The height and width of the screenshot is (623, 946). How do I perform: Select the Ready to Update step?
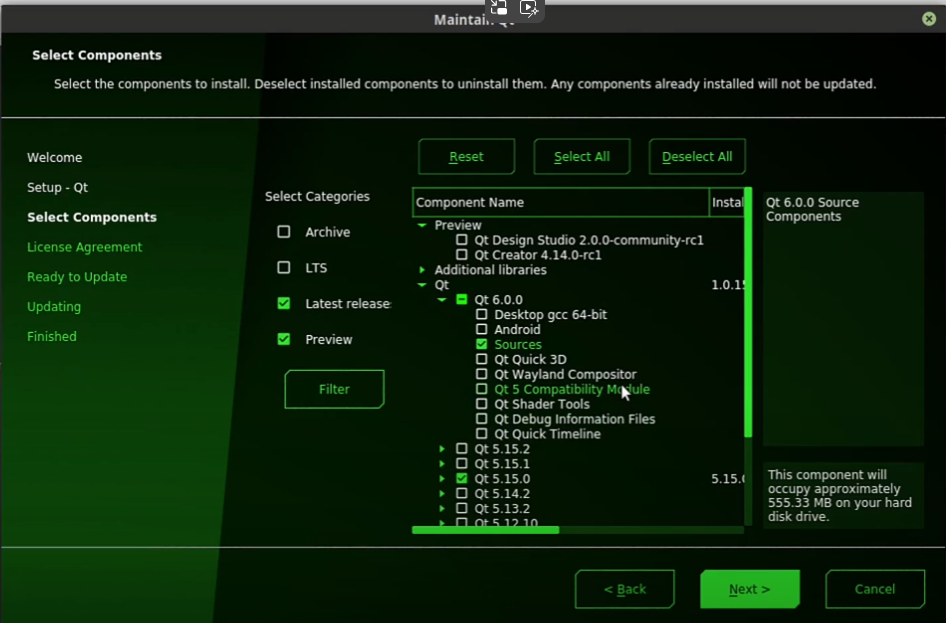[x=77, y=277]
